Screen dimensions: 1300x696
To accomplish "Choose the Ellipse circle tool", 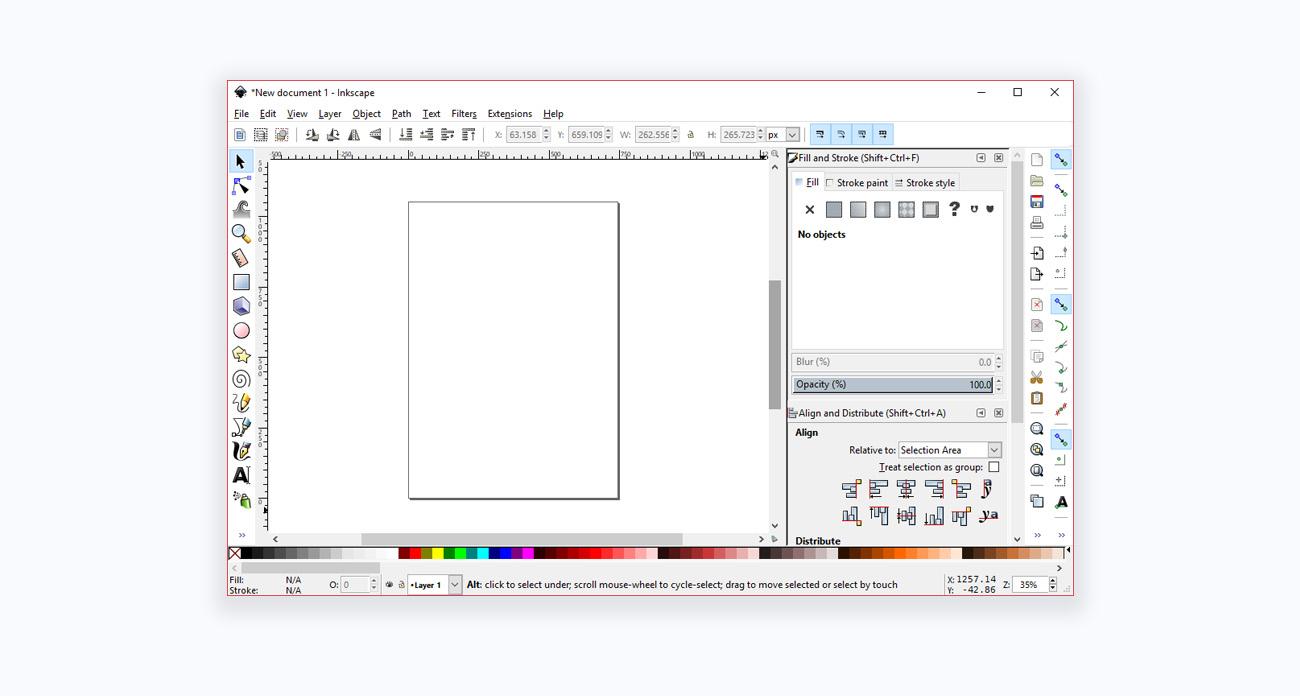I will point(241,331).
